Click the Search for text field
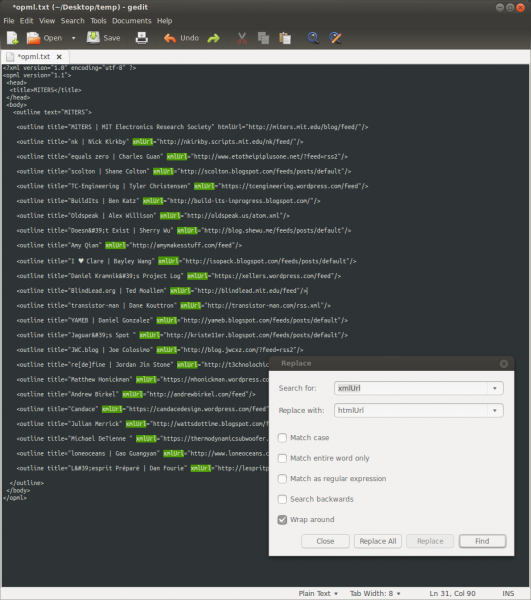 pos(411,388)
